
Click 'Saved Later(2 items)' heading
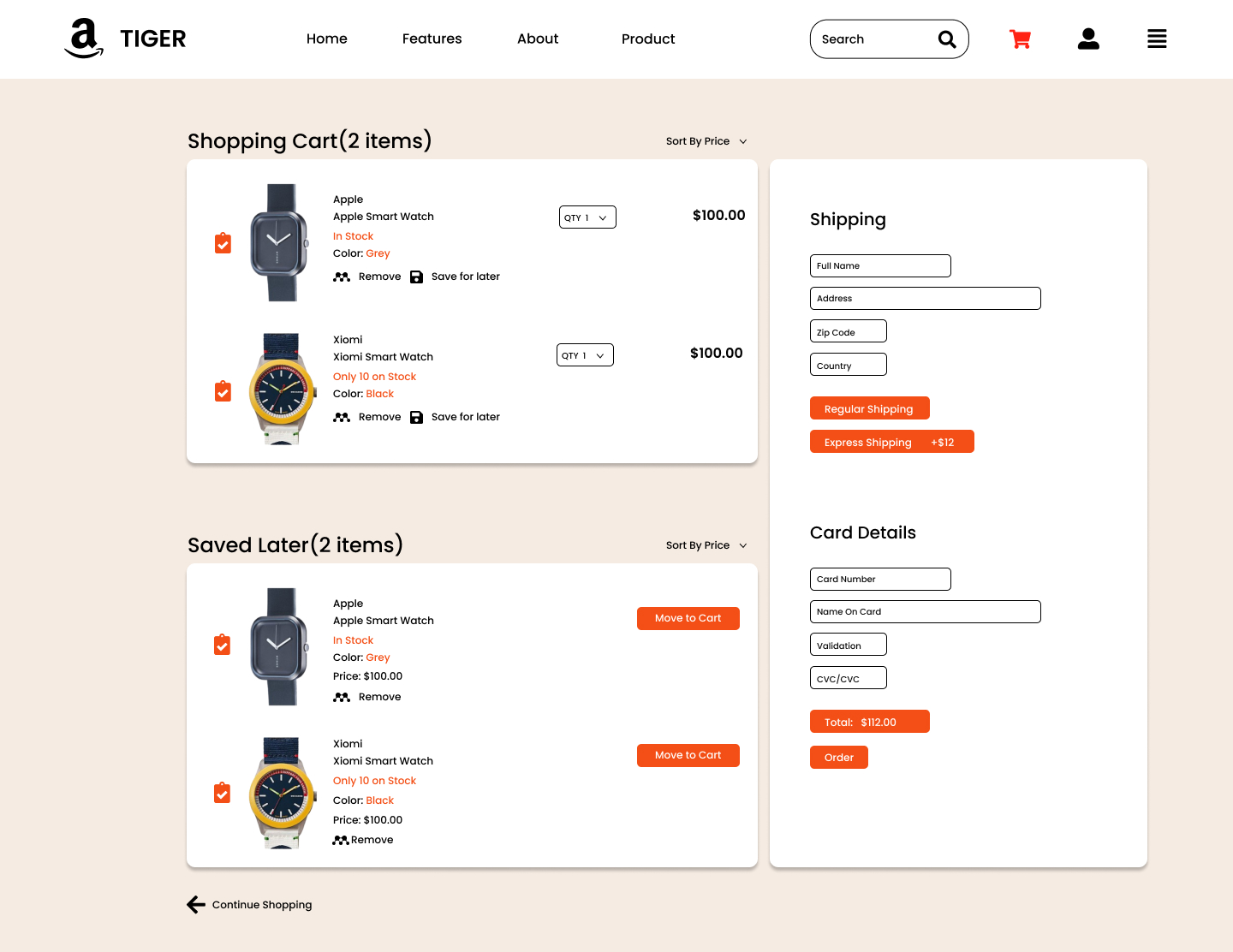(x=295, y=544)
